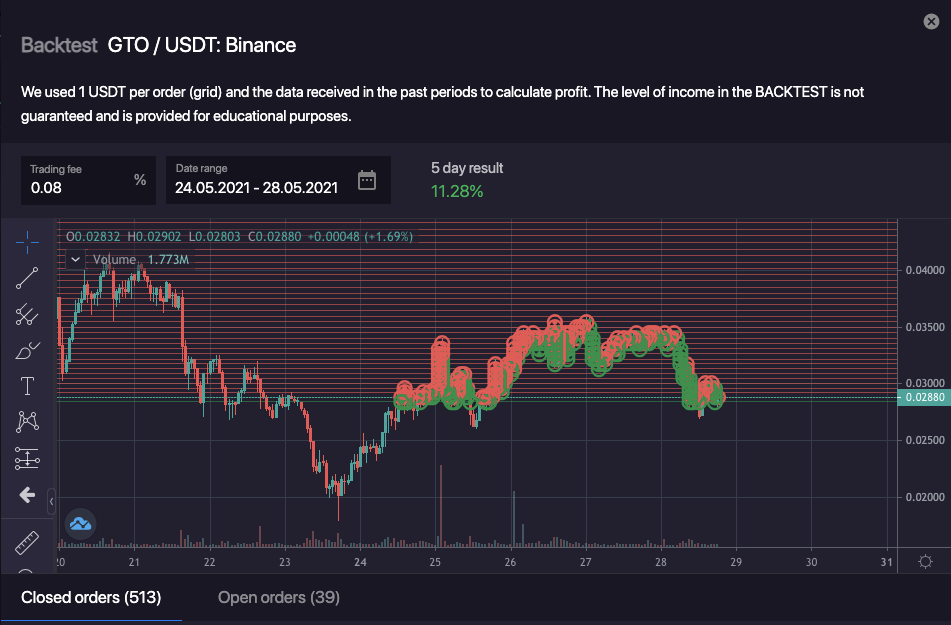The image size is (951, 625).
Task: Select the ruler measure tool
Action: click(x=28, y=543)
